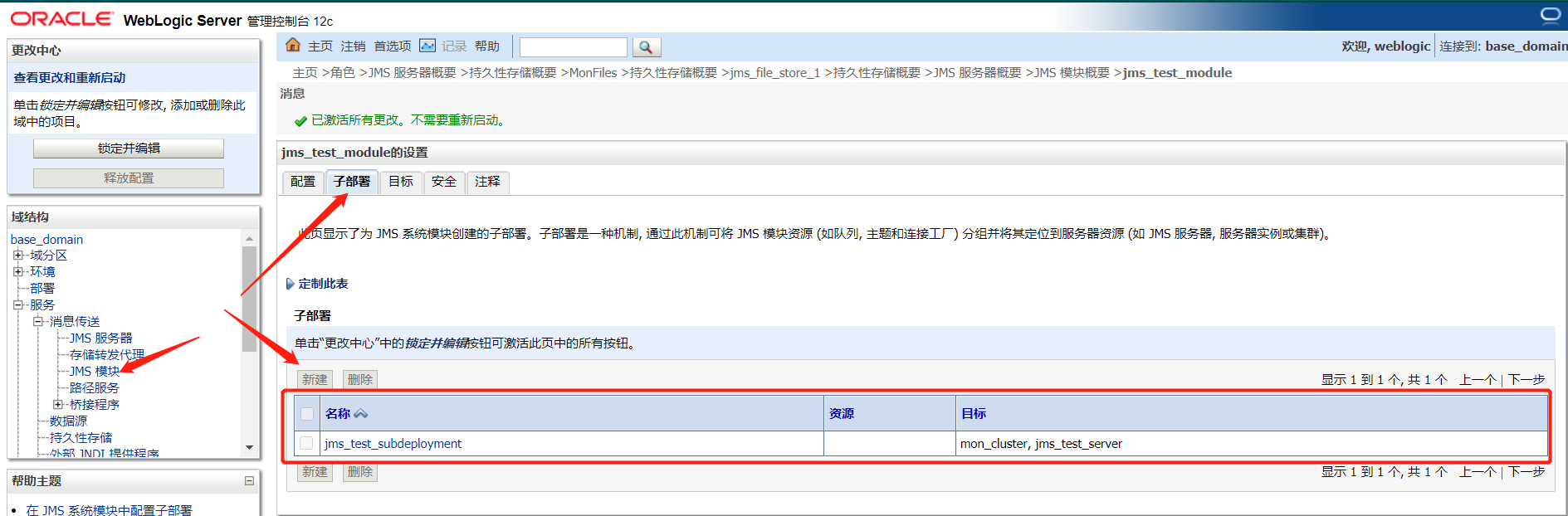Click the upper 删除 button above the table
This screenshot has width=1568, height=516.
[360, 380]
